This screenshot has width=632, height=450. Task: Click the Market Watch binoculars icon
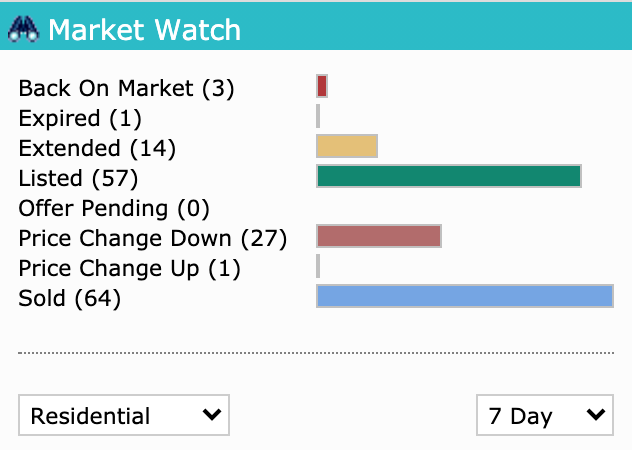click(23, 29)
